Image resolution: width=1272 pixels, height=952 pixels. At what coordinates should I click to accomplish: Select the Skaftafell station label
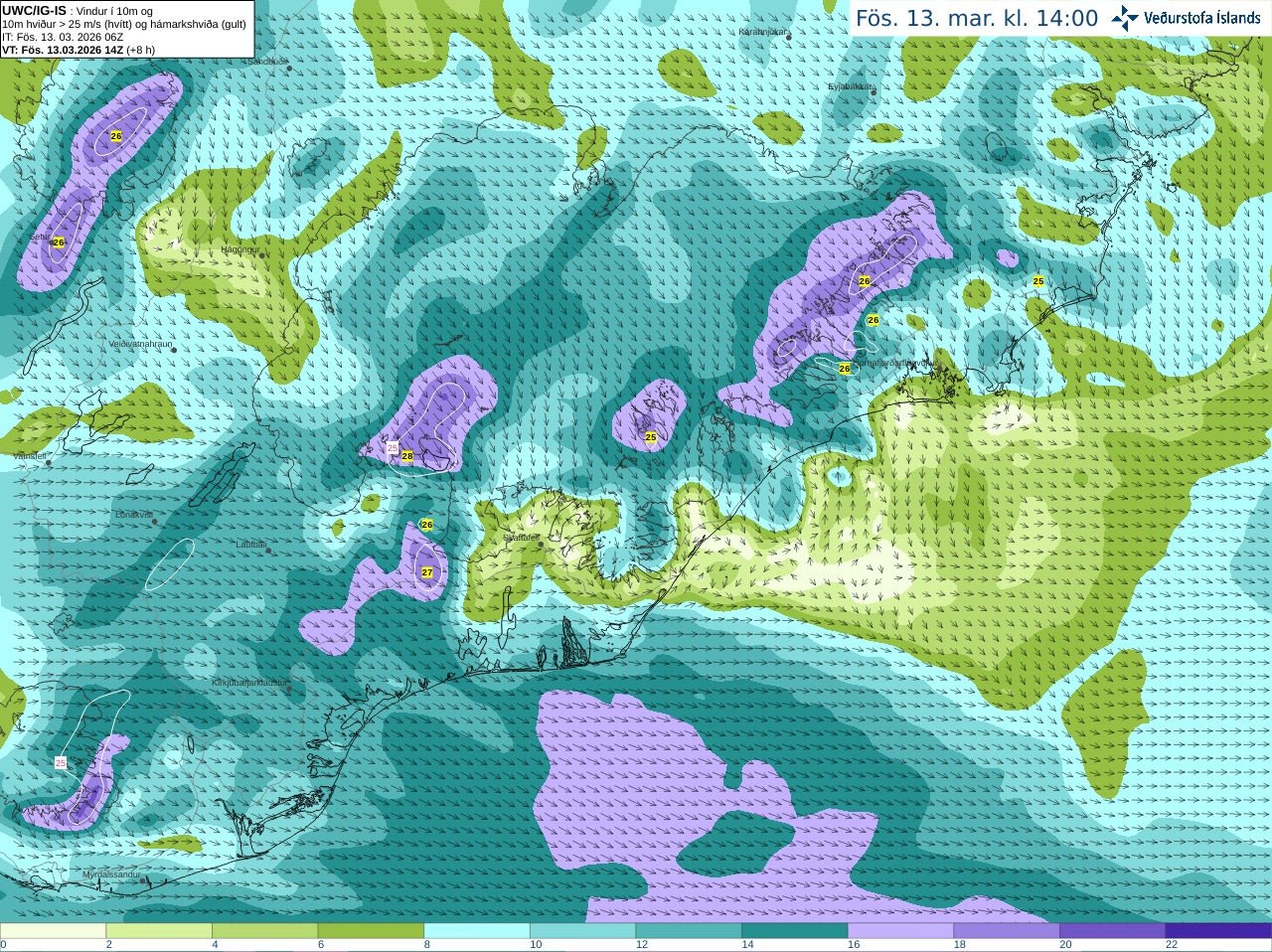tap(521, 538)
